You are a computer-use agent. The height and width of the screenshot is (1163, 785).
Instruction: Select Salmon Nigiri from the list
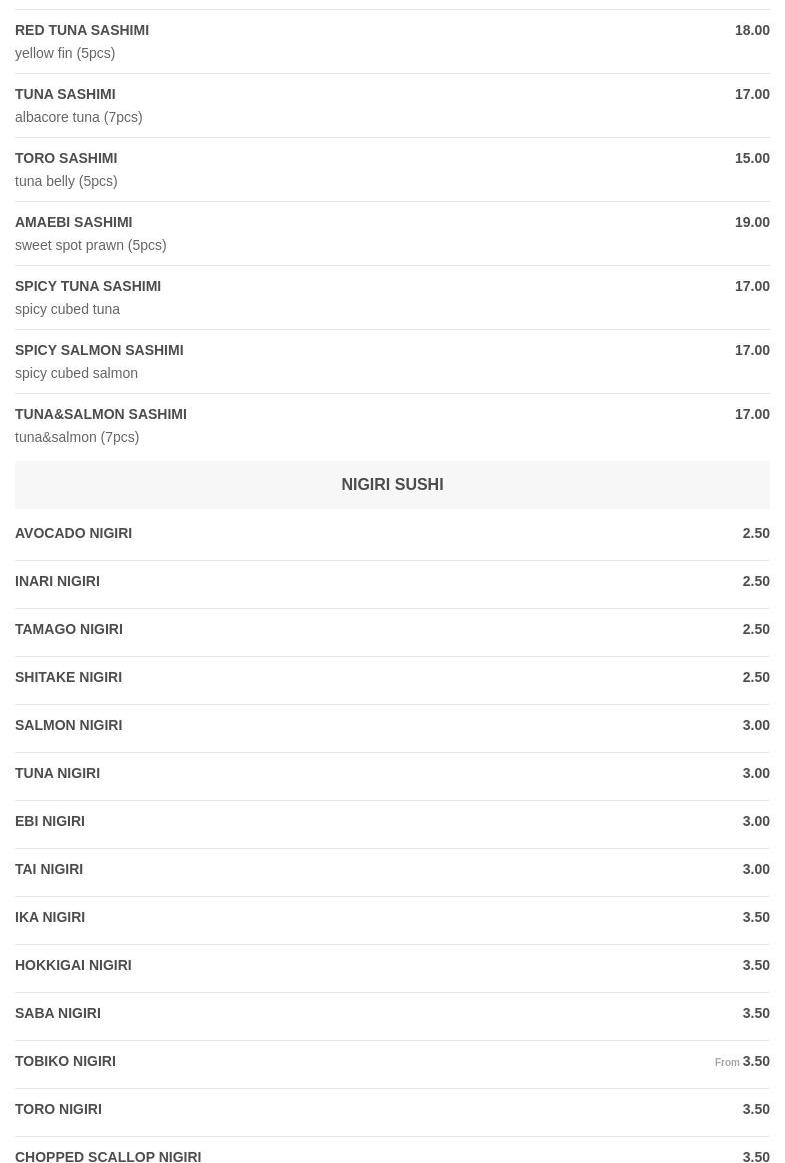point(392,725)
